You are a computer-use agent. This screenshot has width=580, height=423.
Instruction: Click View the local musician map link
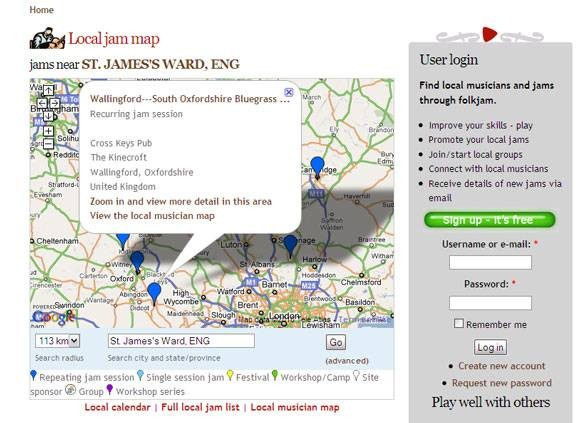152,216
